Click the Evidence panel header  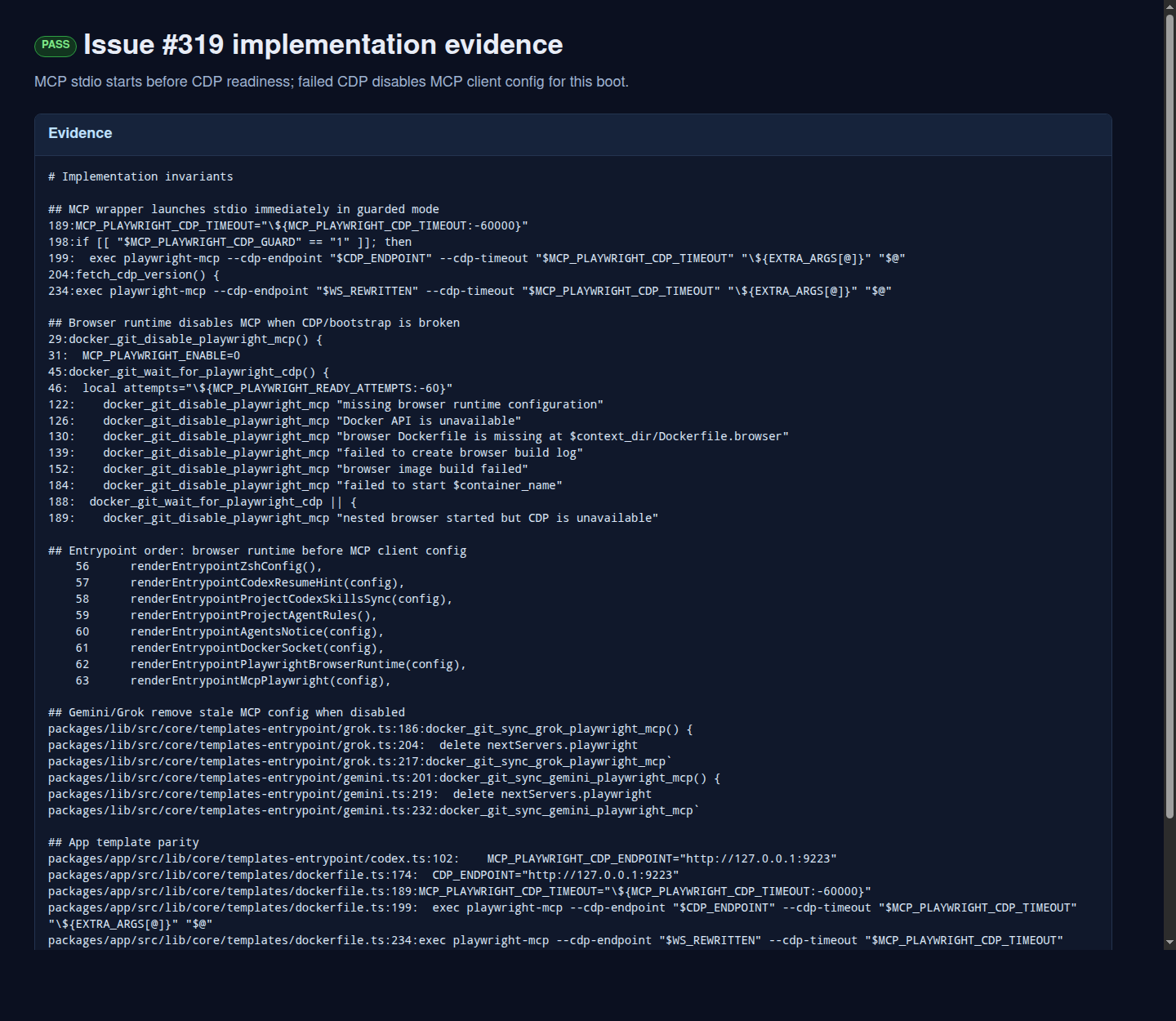pos(573,134)
